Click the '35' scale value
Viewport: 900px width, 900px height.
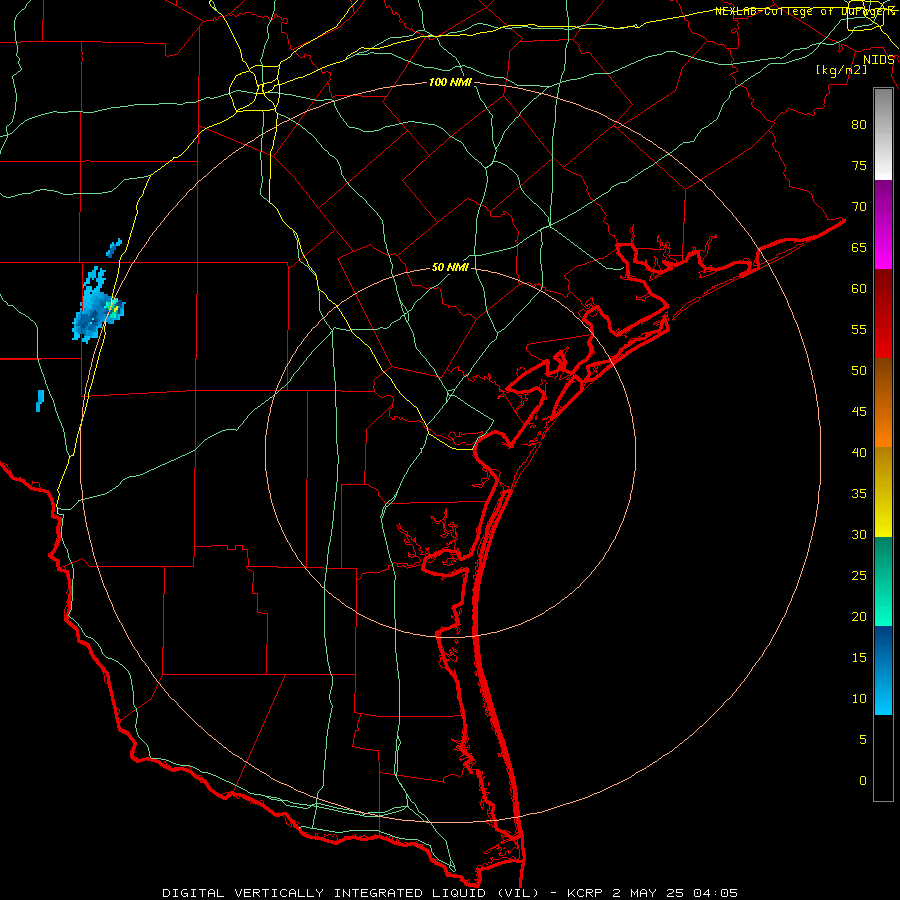[859, 494]
